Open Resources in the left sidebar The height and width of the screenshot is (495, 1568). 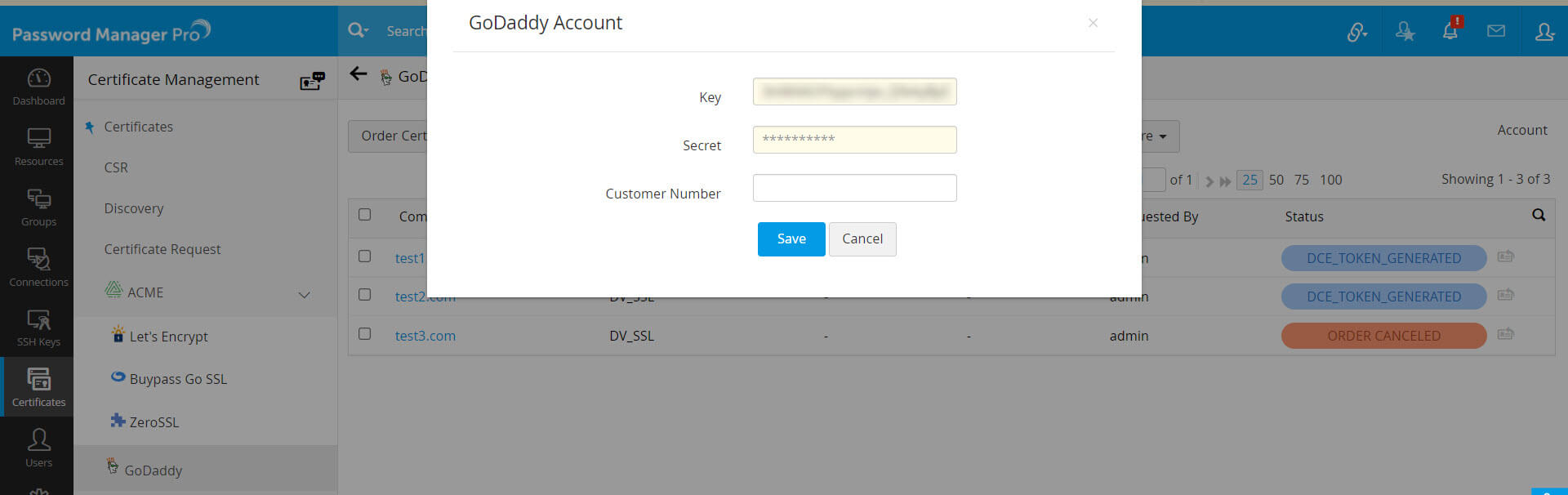coord(38,147)
